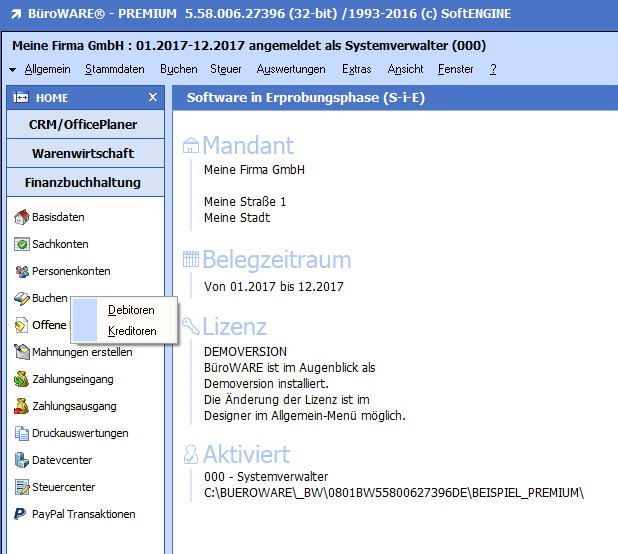The image size is (618, 554).
Task: Open Druckauswertungen
Action: tap(80, 433)
